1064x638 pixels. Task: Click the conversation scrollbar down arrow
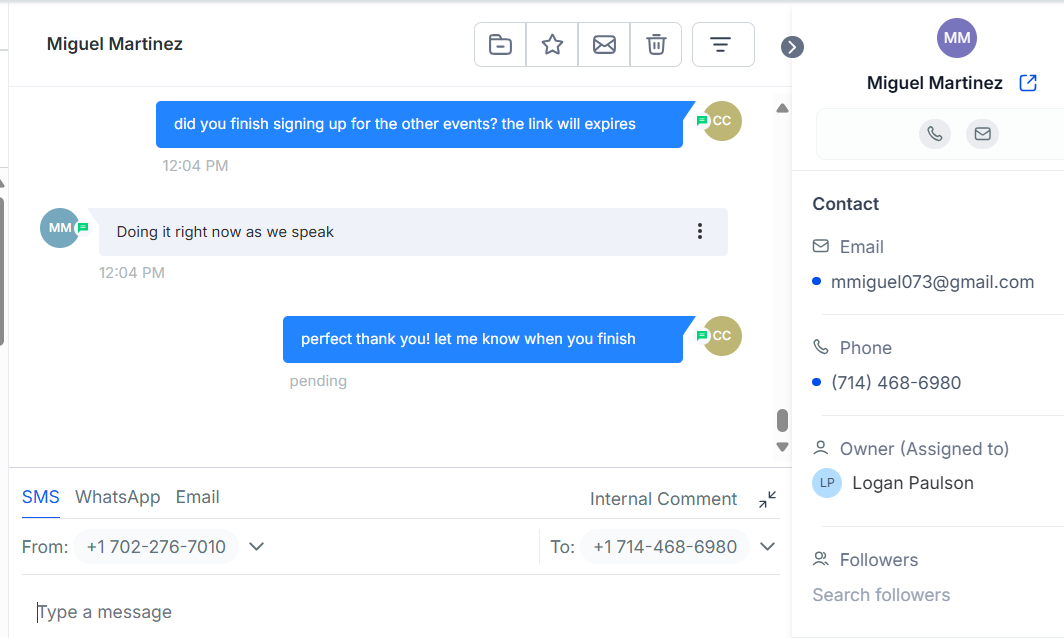click(x=782, y=447)
